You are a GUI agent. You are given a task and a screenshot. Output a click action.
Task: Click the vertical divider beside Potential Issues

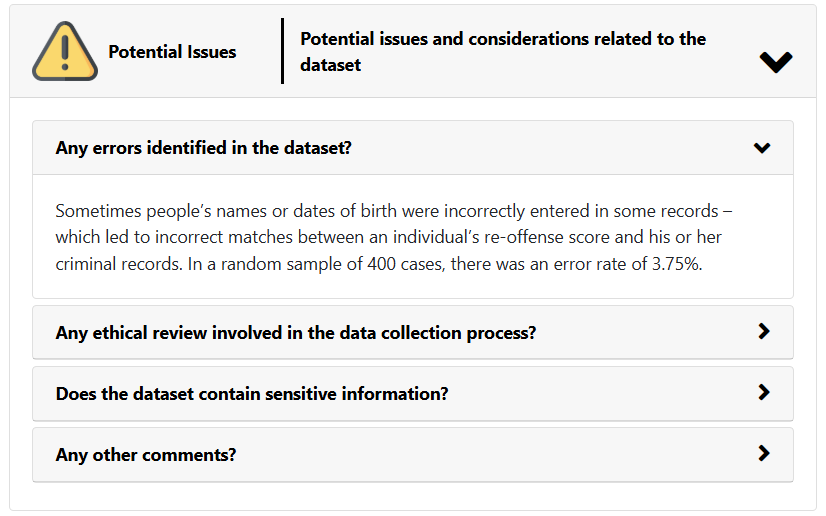(282, 51)
